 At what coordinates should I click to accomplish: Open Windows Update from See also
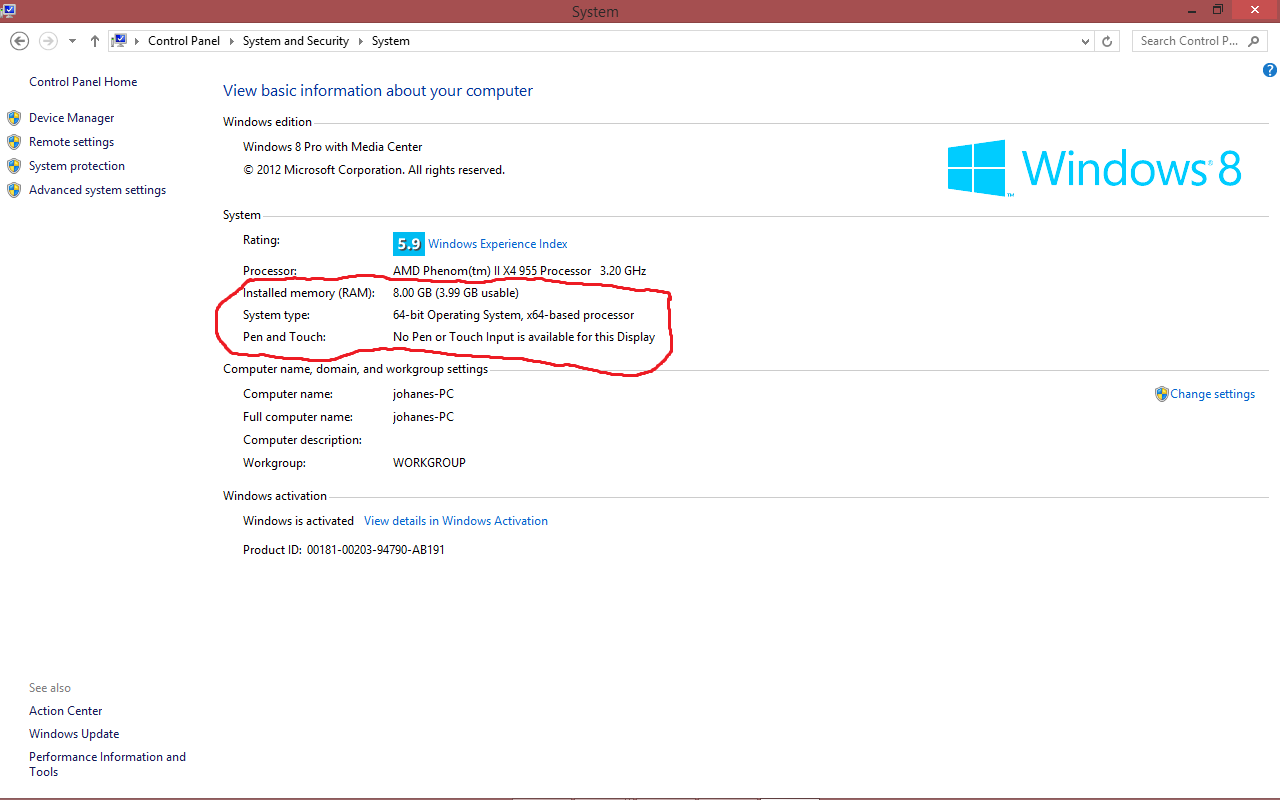[x=73, y=733]
